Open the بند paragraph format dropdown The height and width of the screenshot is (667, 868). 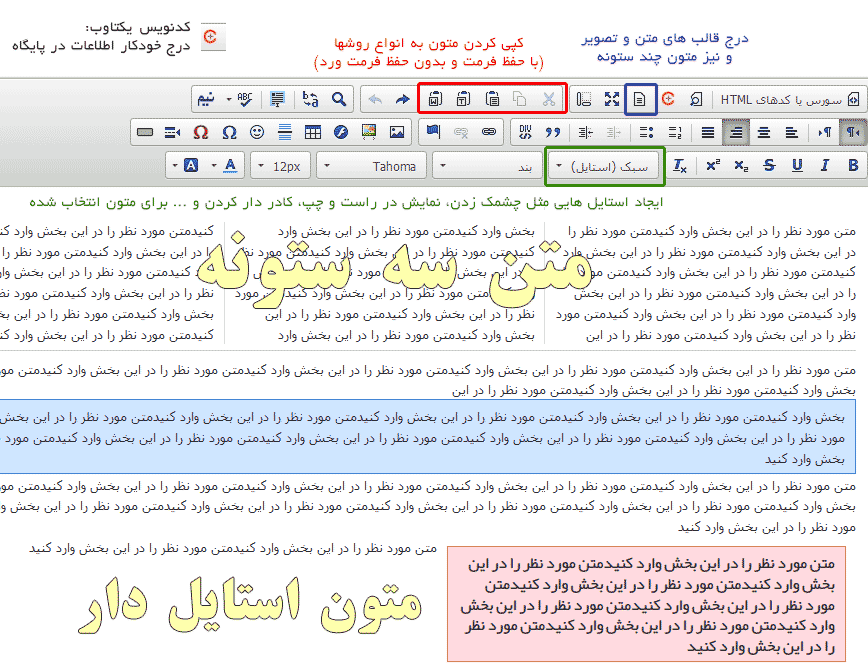coord(488,165)
